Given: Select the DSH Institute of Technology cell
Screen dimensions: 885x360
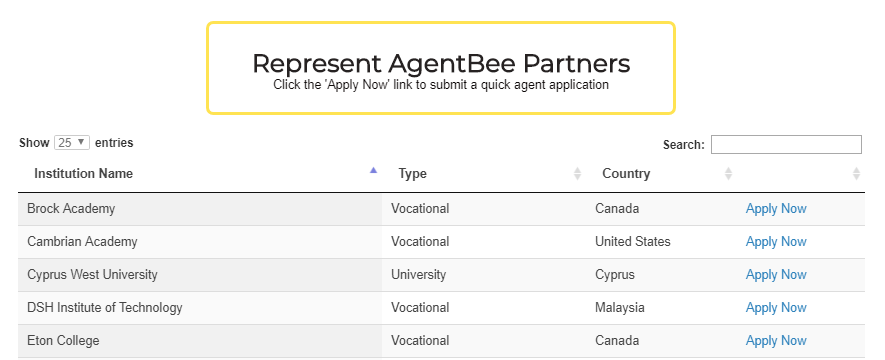Looking at the screenshot, I should pos(105,308).
